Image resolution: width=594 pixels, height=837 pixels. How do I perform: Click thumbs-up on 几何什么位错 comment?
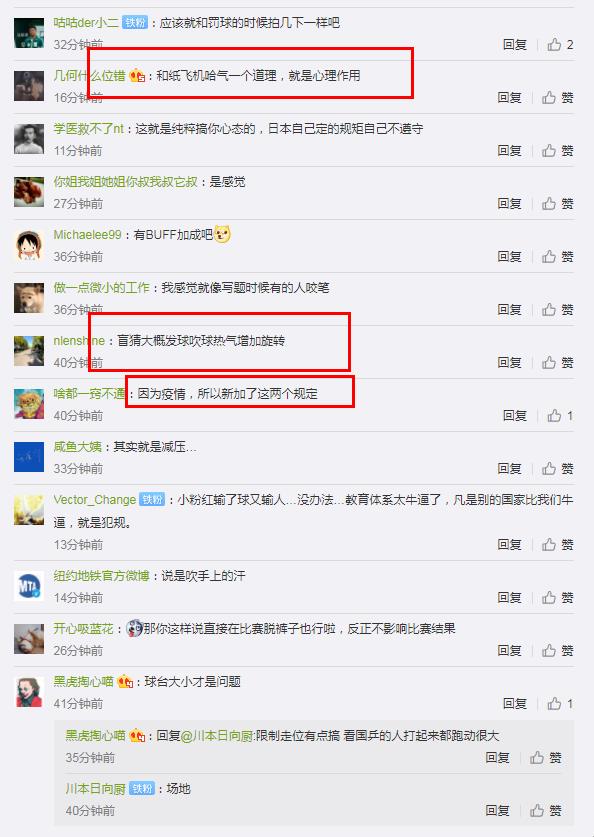click(x=558, y=98)
